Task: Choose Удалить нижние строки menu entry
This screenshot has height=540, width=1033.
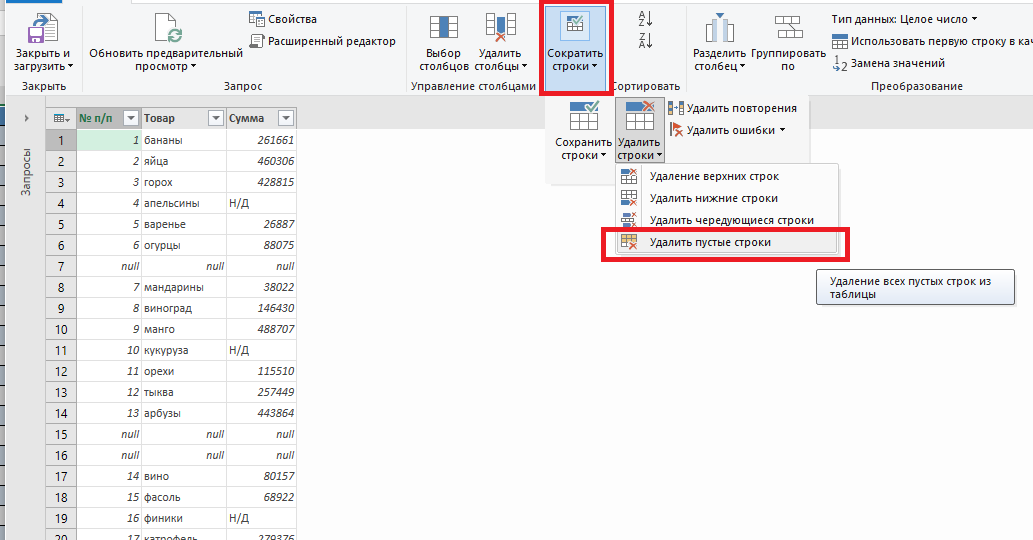Action: (x=727, y=198)
